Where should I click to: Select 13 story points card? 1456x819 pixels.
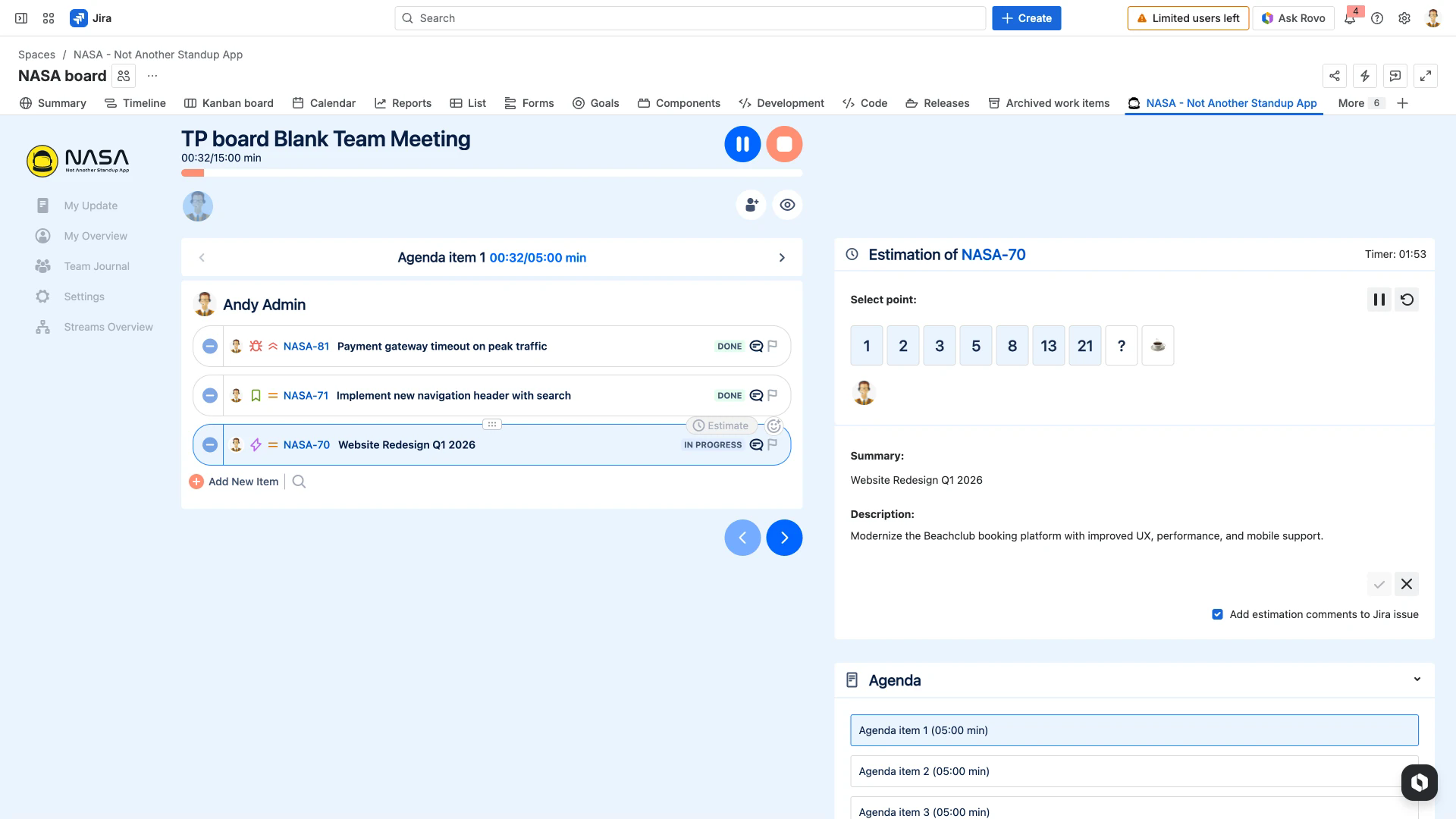(1048, 346)
